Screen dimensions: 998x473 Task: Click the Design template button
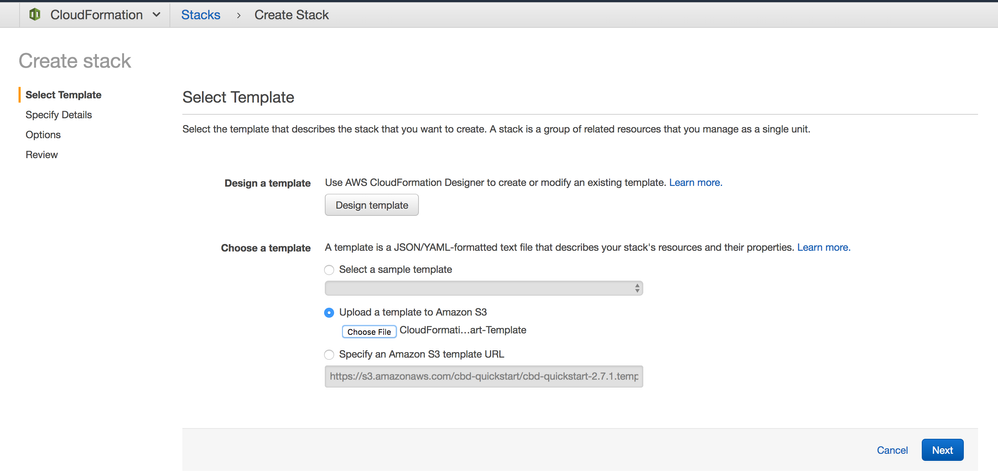[372, 205]
